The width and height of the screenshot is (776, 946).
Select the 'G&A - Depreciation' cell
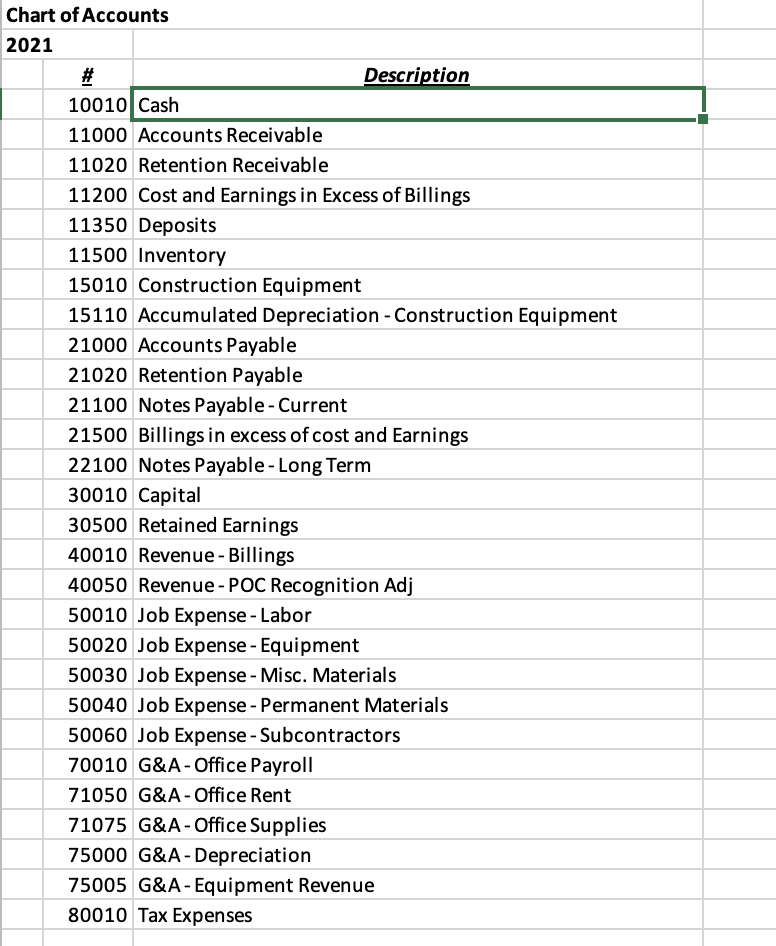coord(418,855)
